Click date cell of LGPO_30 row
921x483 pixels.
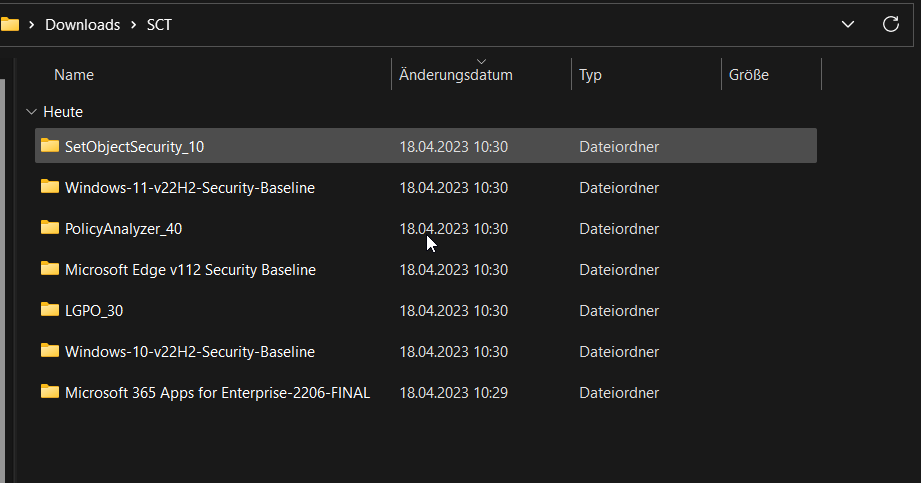[x=453, y=311]
